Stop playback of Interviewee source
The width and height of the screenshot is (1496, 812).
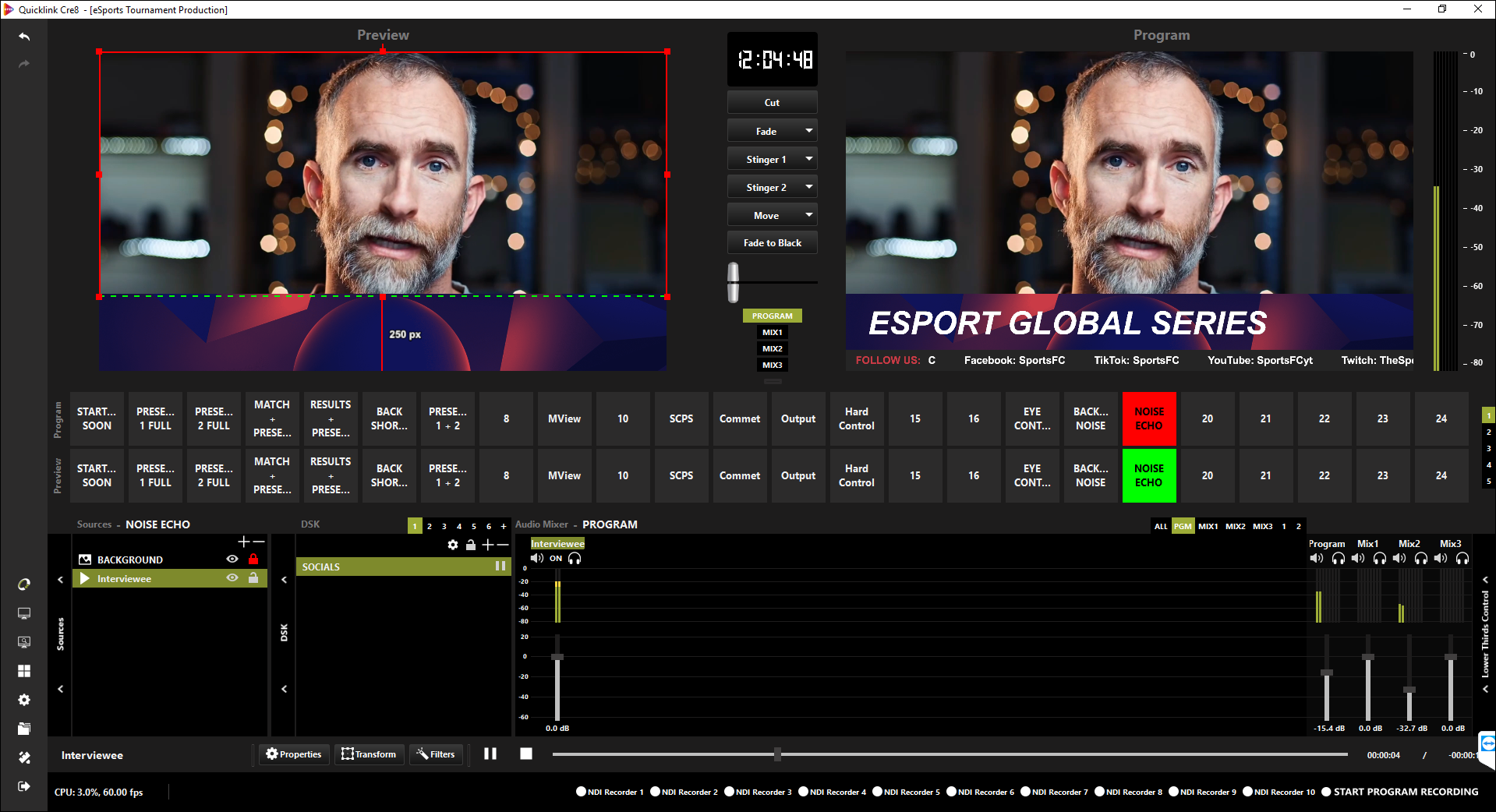(526, 754)
